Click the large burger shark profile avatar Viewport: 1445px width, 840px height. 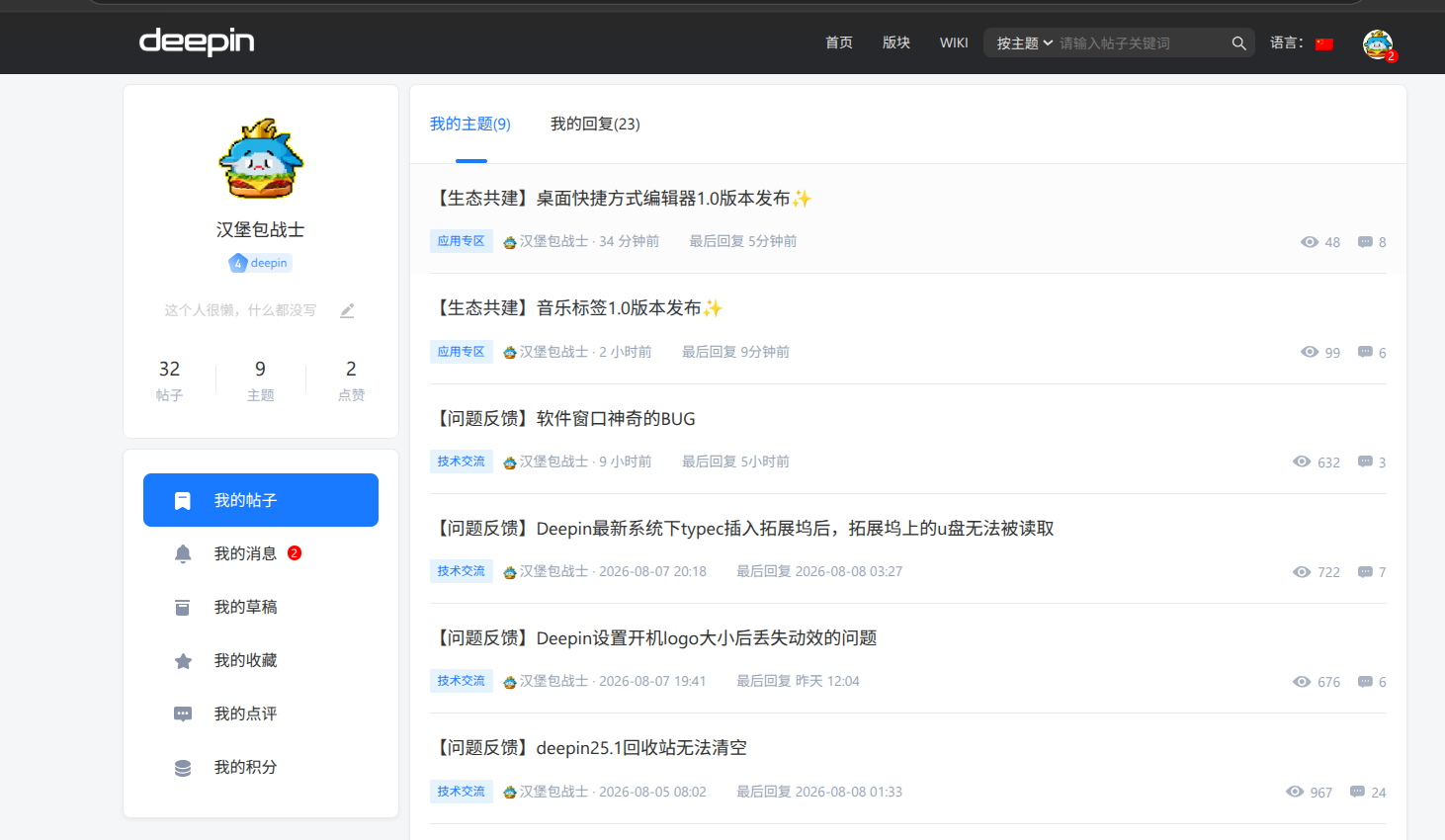point(261,159)
